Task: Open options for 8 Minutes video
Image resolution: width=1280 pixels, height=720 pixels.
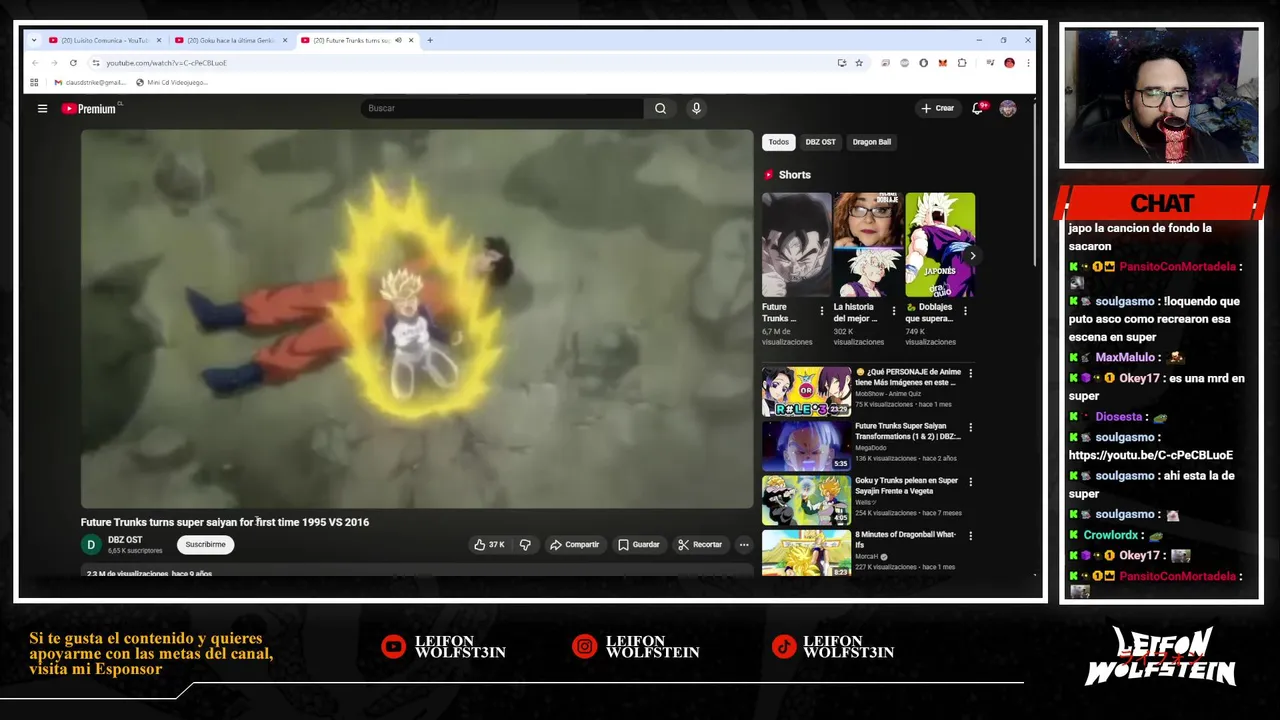Action: (970, 535)
